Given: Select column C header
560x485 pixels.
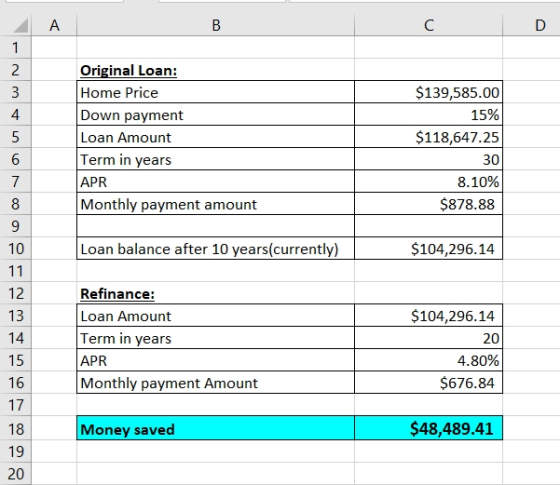Looking at the screenshot, I should [429, 25].
